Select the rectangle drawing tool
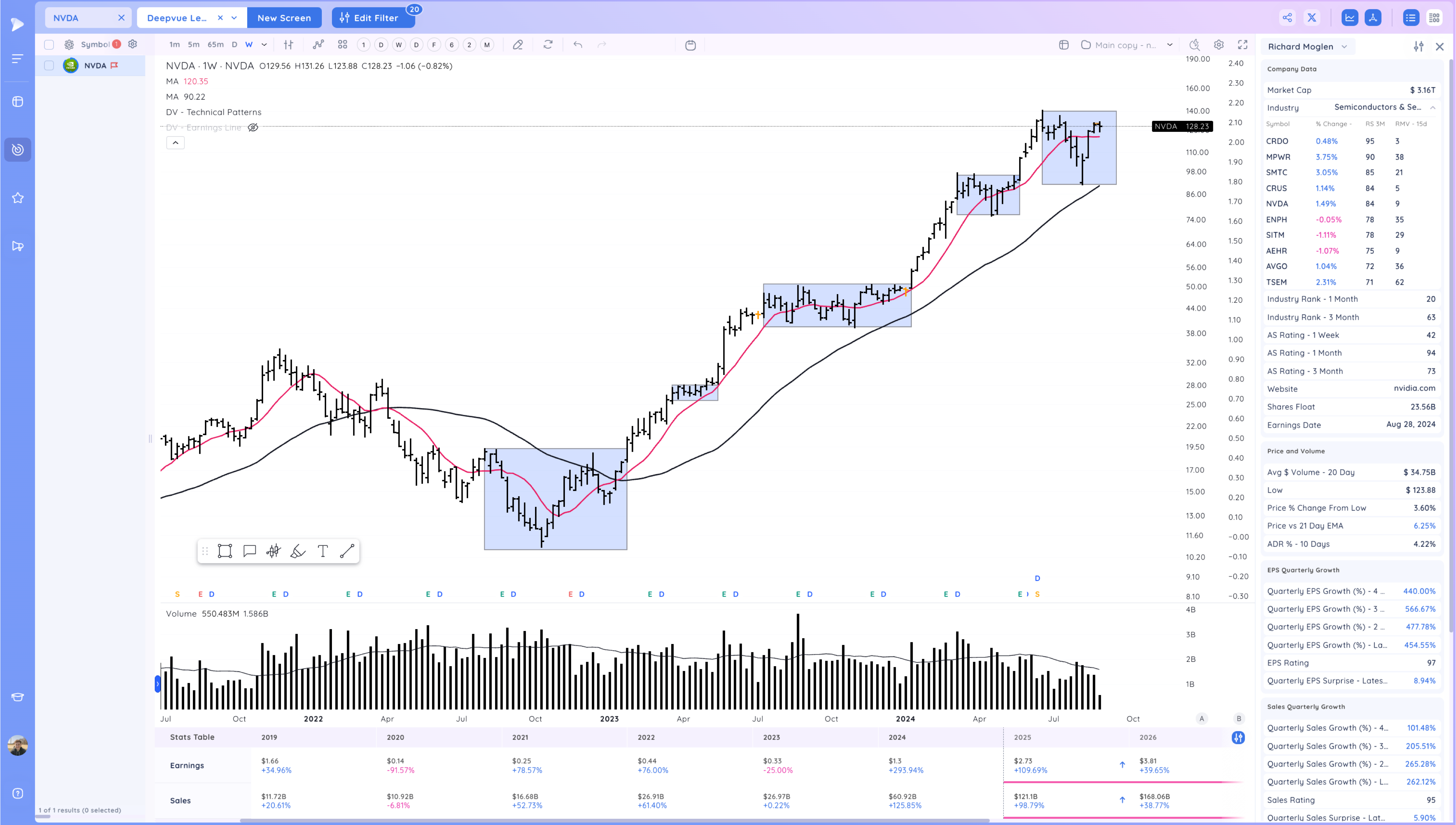This screenshot has height=825, width=1456. pos(225,551)
